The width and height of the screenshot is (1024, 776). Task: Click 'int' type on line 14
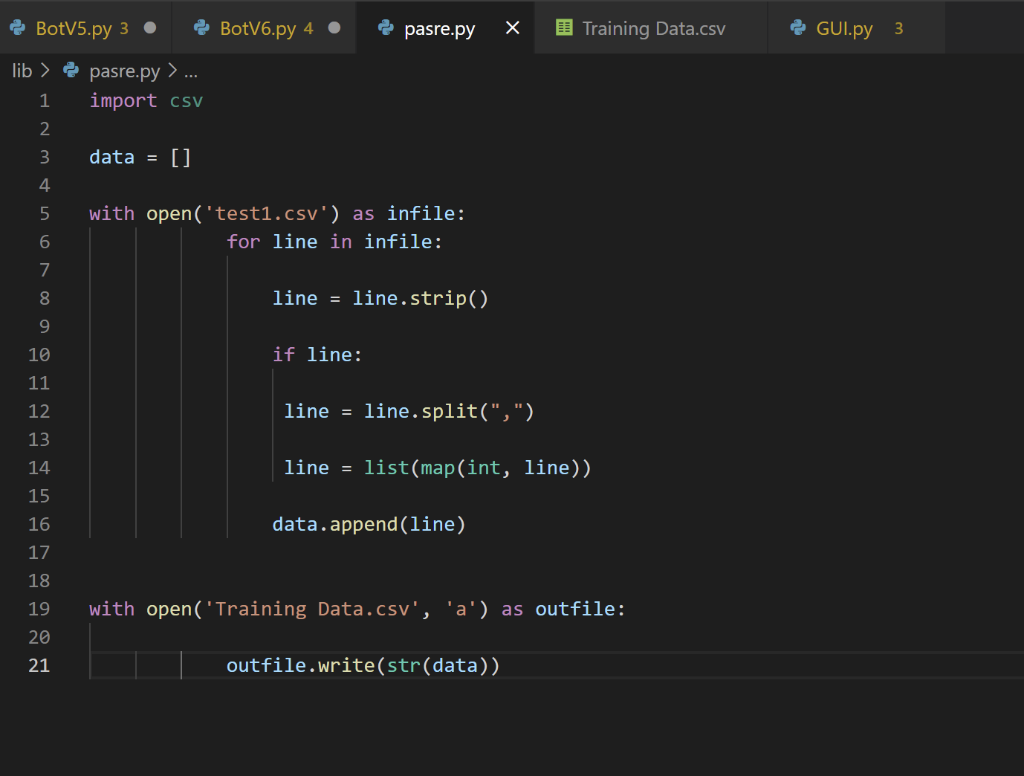click(484, 468)
